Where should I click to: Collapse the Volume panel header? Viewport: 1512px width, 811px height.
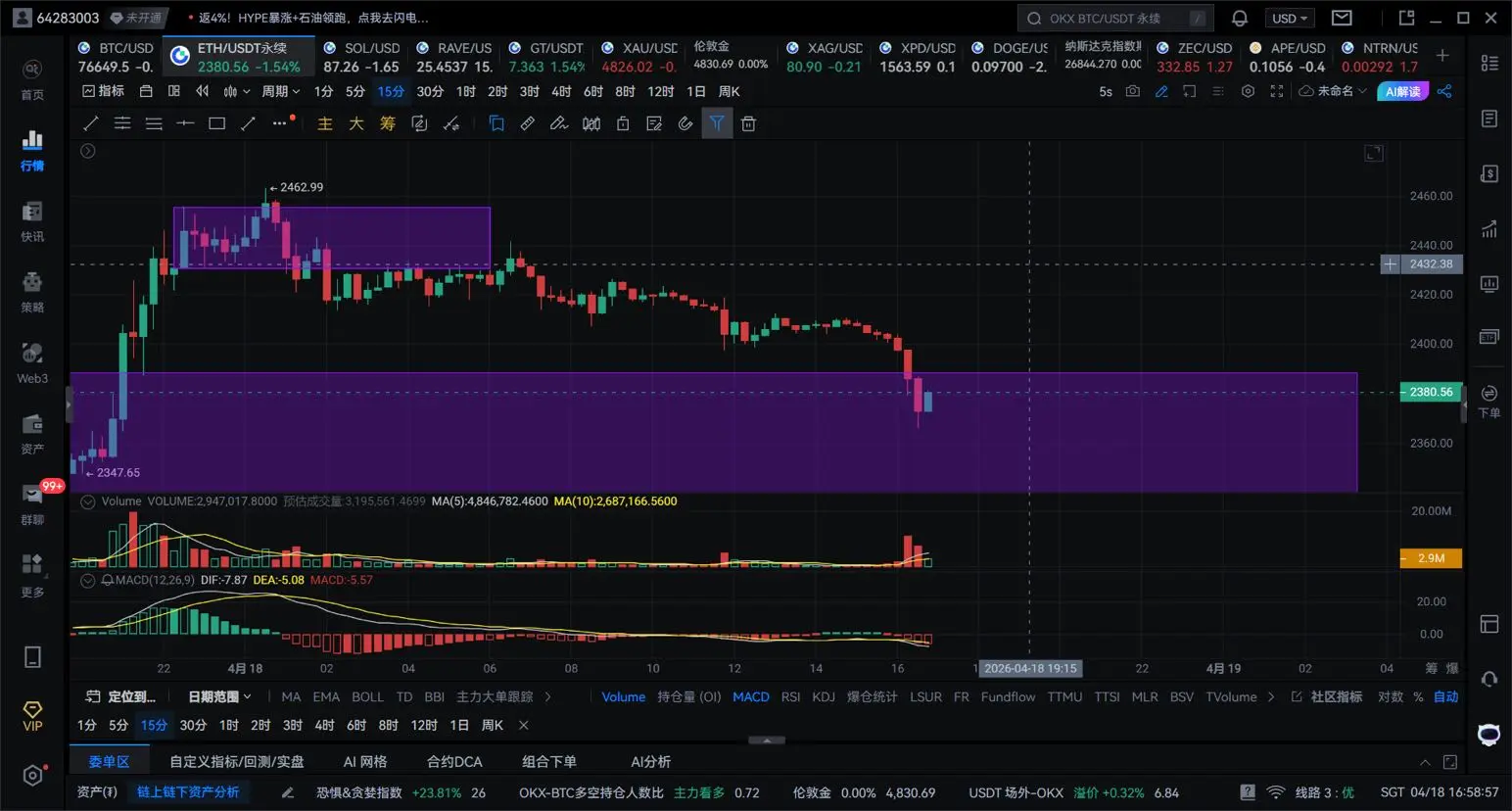88,501
